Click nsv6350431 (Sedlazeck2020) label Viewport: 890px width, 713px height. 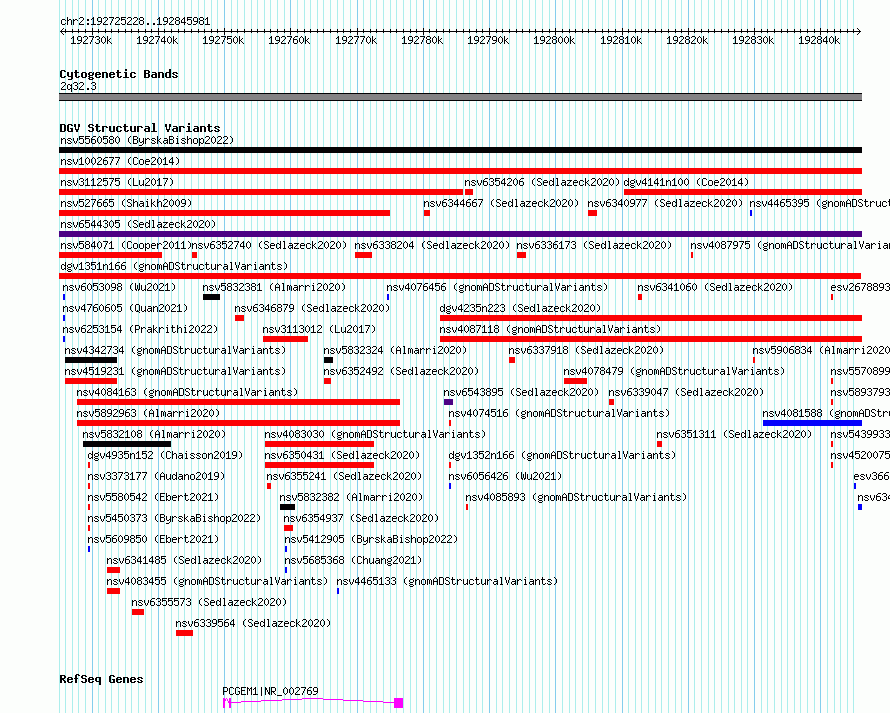(342, 455)
